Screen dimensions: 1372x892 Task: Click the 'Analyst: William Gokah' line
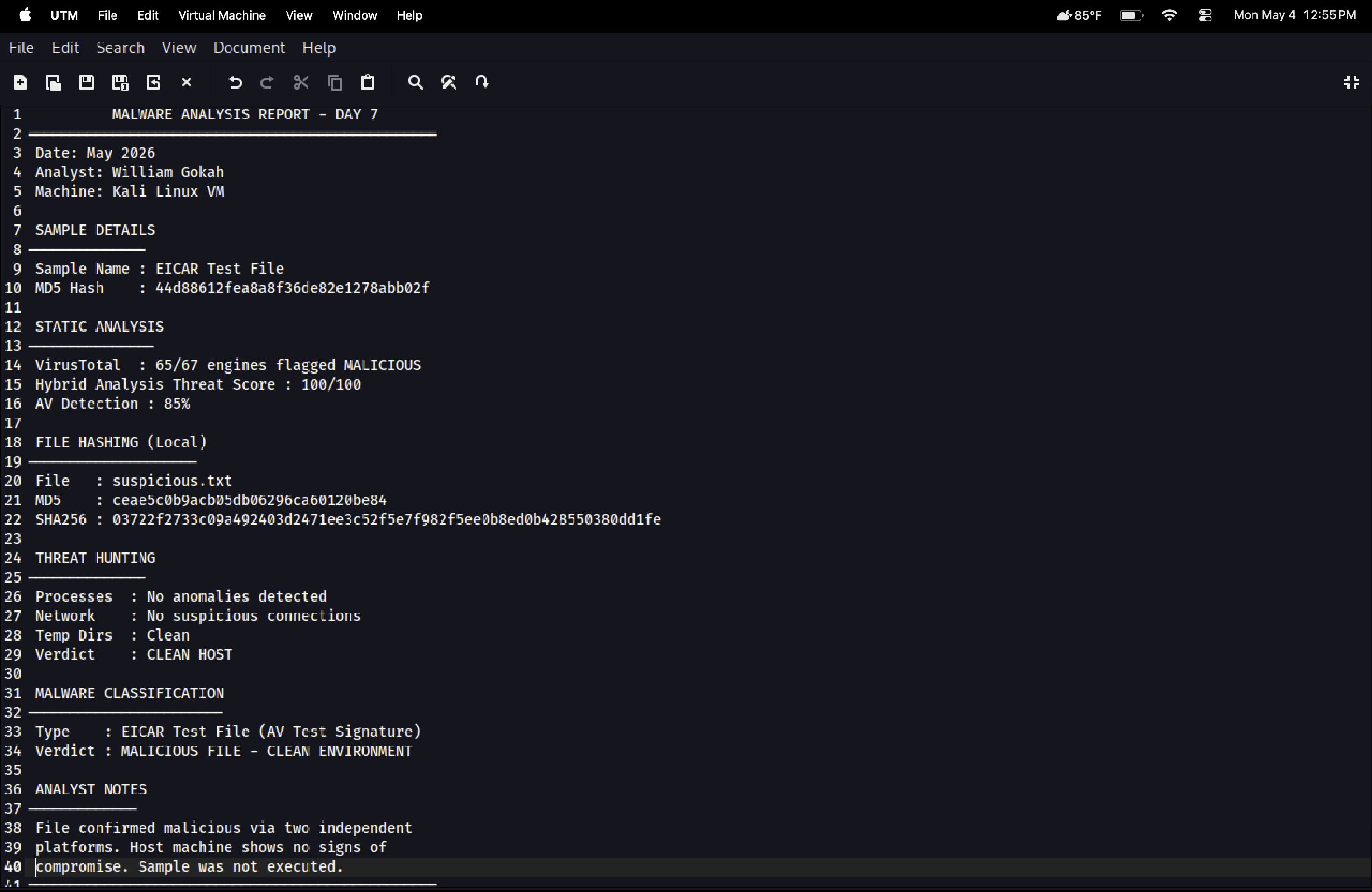130,172
